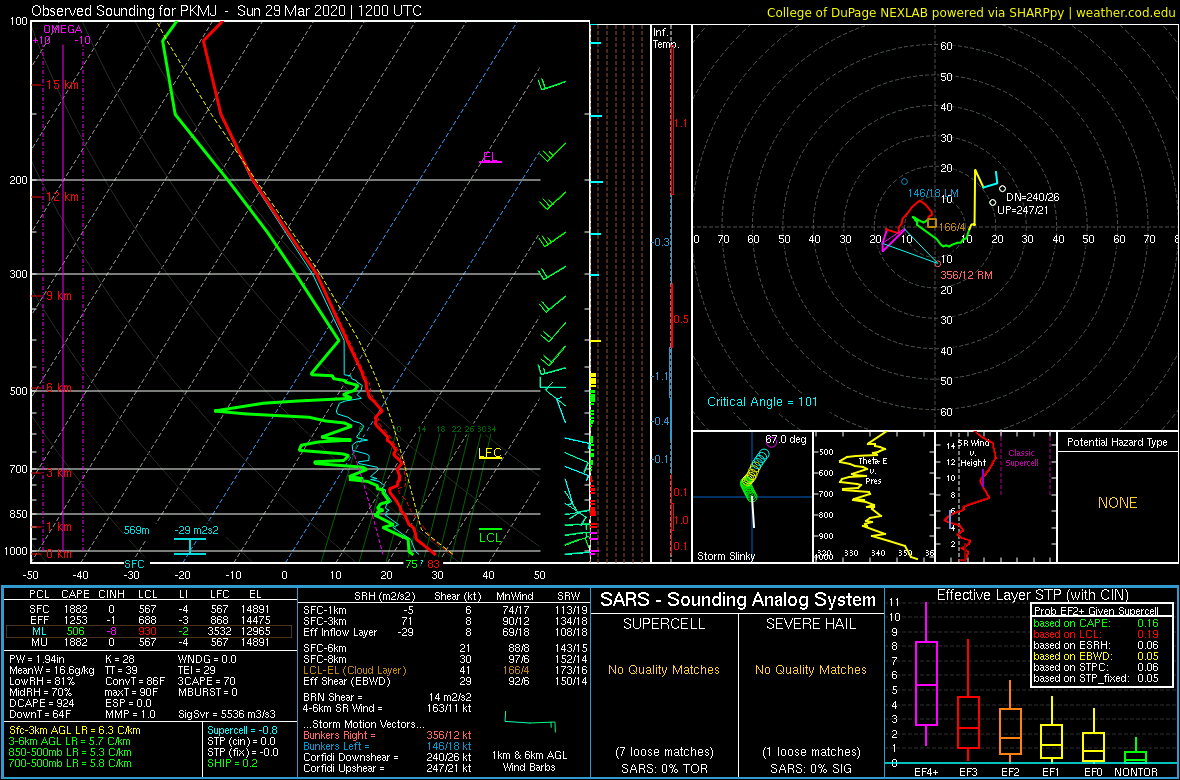1180x780 pixels.
Task: Select the highlighted ML parcel row
Action: pos(149,630)
